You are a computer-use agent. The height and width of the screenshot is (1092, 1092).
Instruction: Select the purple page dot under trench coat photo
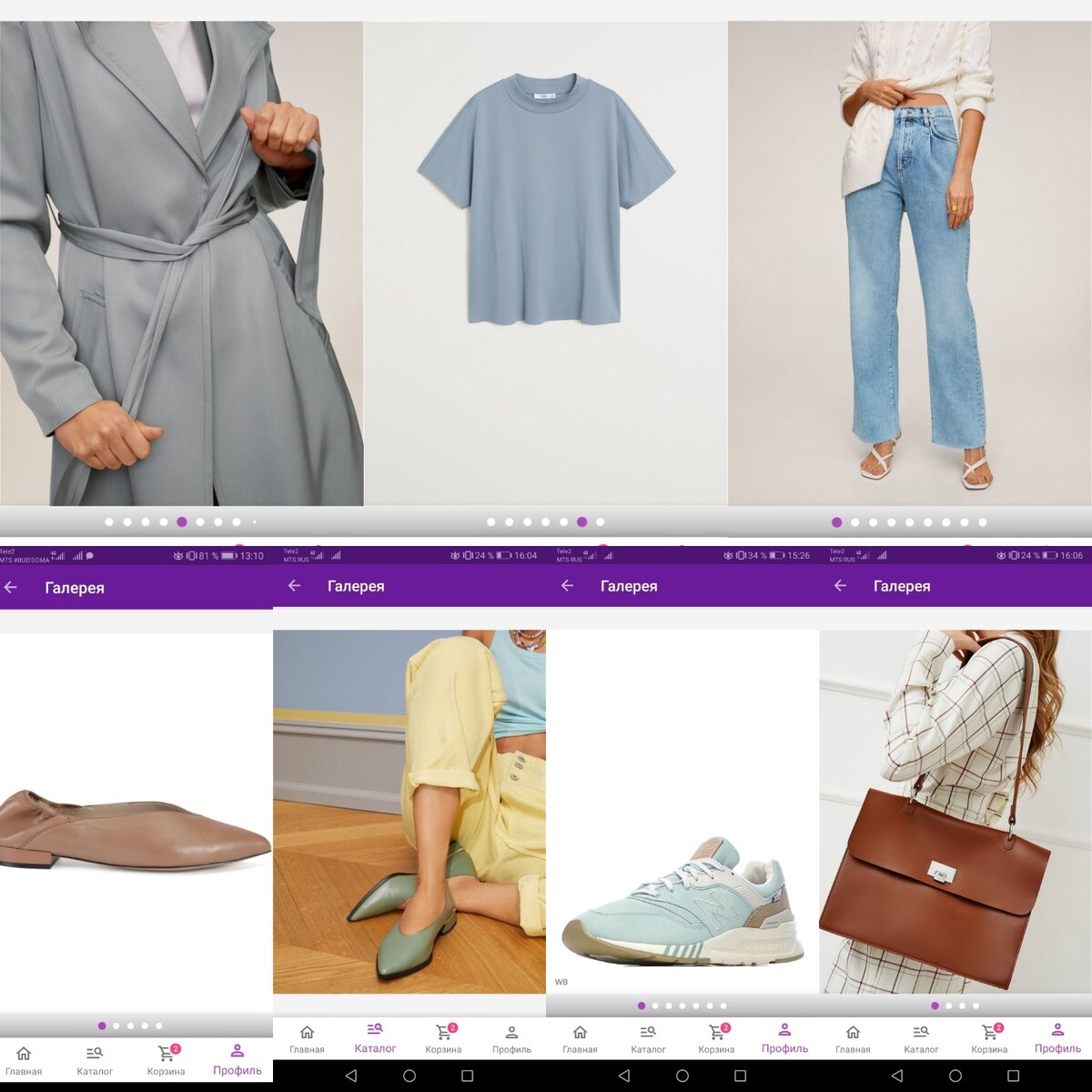182,521
